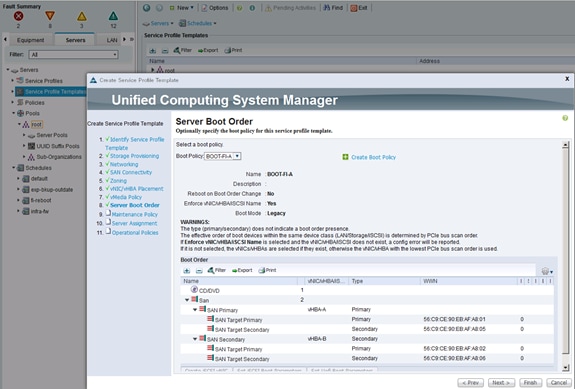
Task: Go to vMedia Policy step
Action: tap(126, 197)
